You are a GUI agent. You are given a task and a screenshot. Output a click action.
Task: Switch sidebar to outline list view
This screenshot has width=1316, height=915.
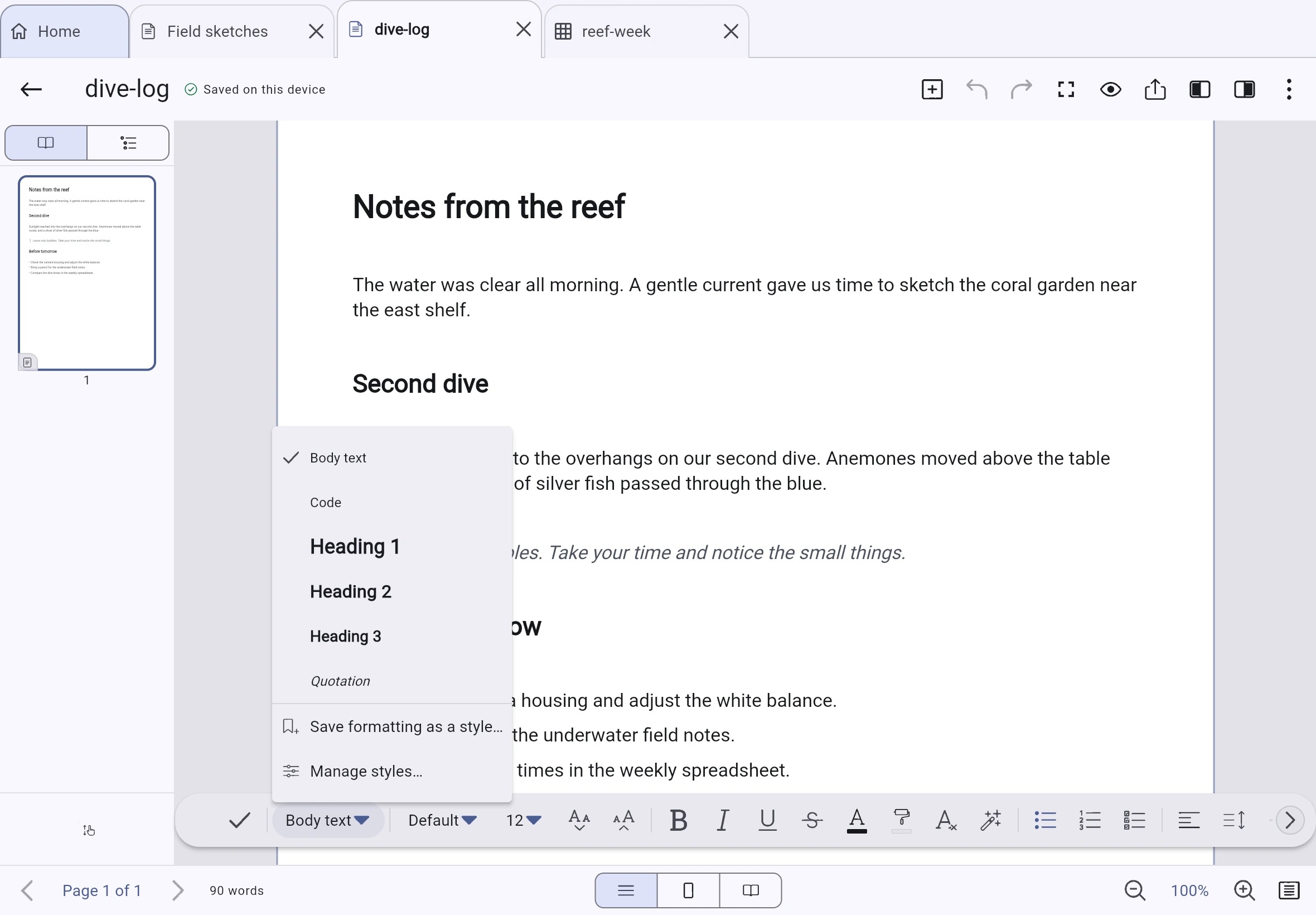(x=128, y=143)
